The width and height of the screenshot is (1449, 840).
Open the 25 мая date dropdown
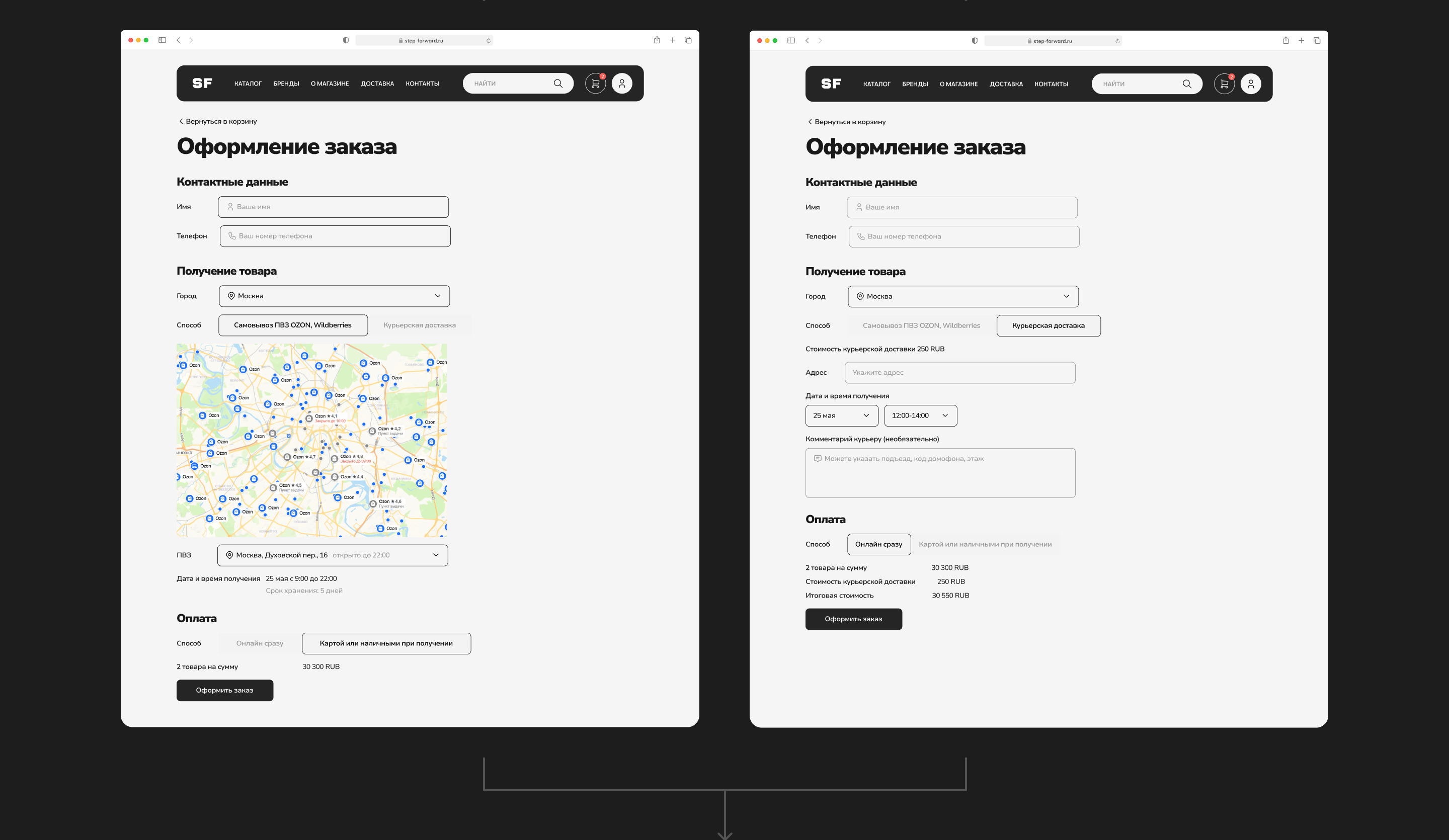[x=841, y=415]
